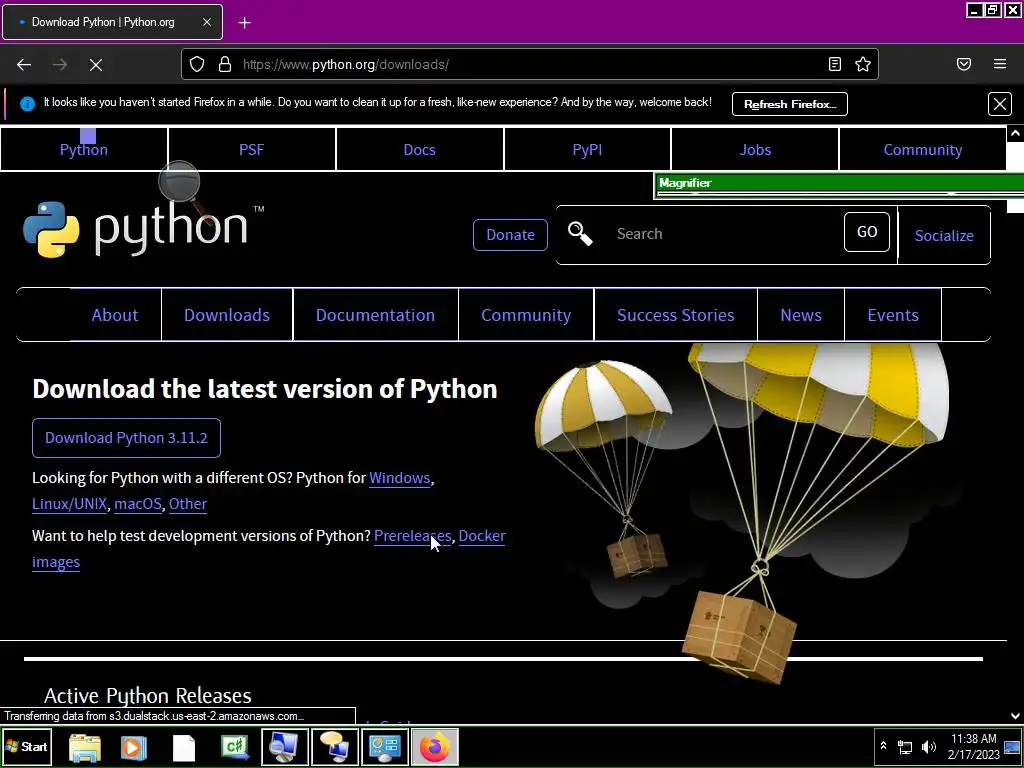Open the Docker images link
This screenshot has width=1024, height=768.
click(x=481, y=536)
